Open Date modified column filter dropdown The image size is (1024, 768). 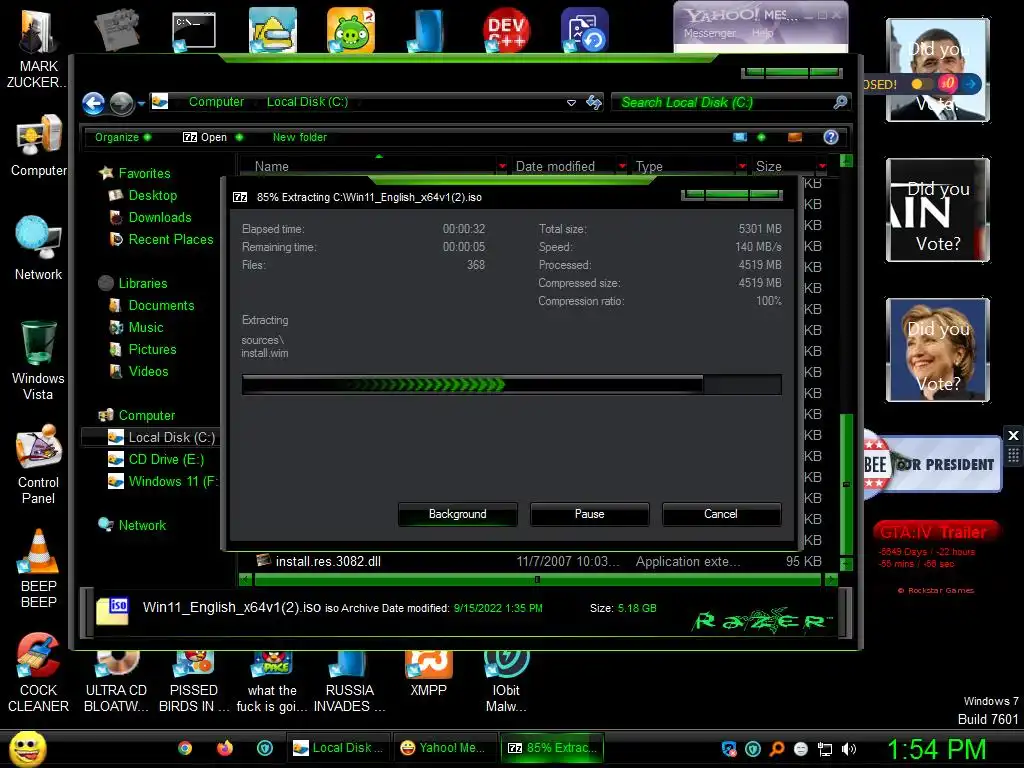pos(622,167)
